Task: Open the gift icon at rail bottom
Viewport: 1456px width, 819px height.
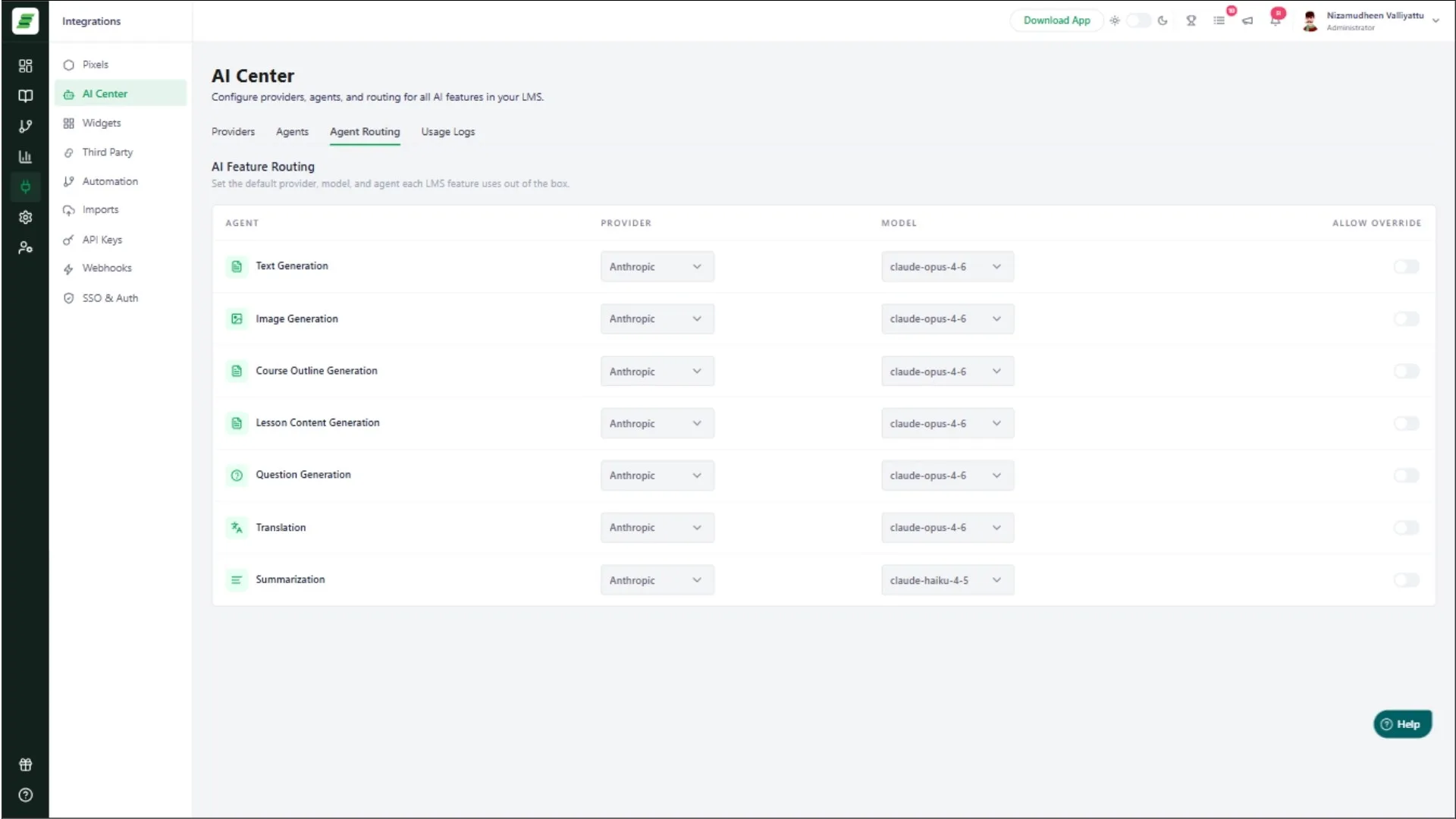Action: pyautogui.click(x=25, y=764)
